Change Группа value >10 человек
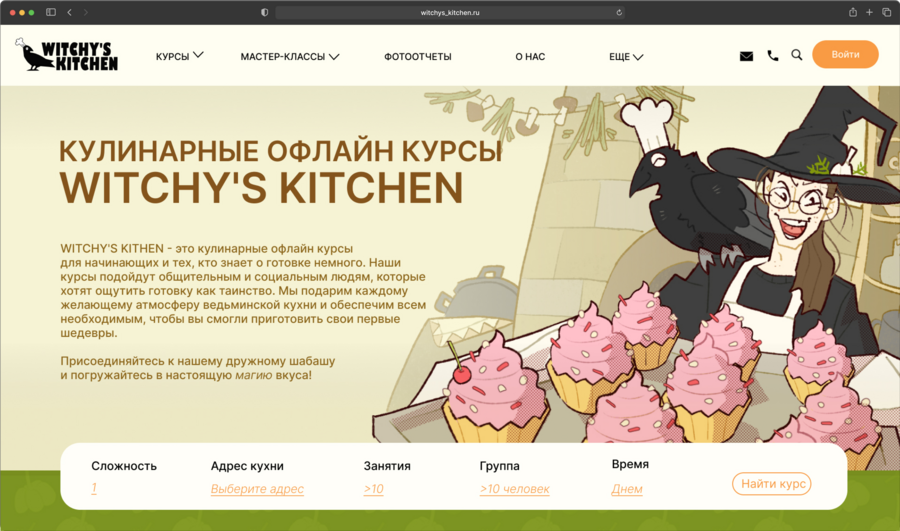The height and width of the screenshot is (531, 900). (515, 489)
